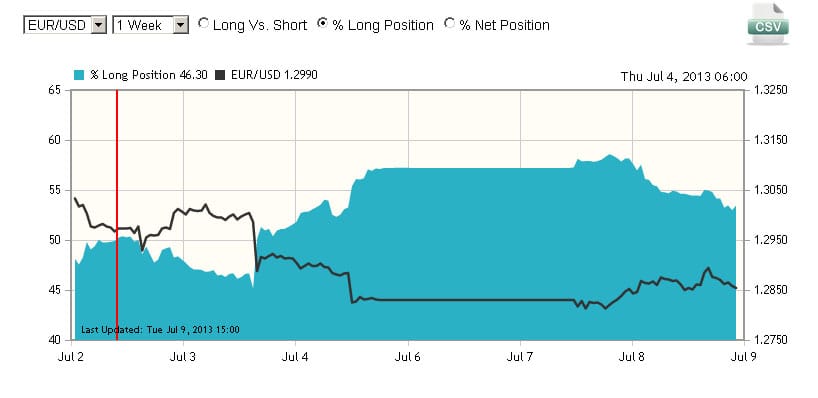The height and width of the screenshot is (398, 818).
Task: Click the 1.3050 value on the right axis
Action: 769,190
